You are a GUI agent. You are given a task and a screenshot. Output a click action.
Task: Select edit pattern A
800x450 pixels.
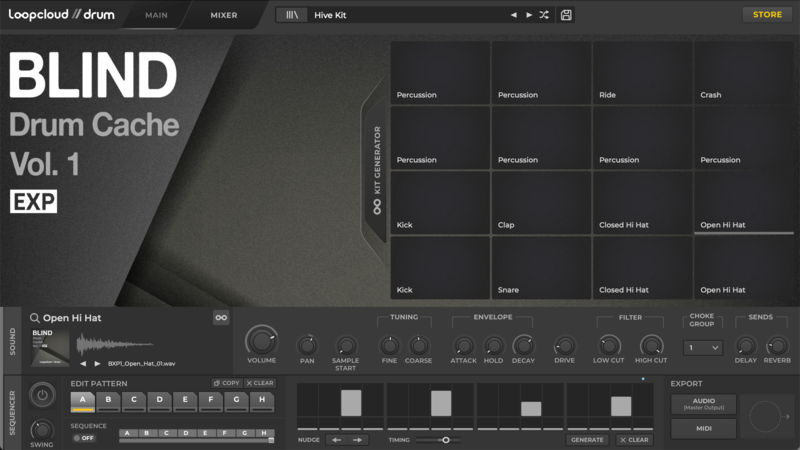pyautogui.click(x=82, y=402)
